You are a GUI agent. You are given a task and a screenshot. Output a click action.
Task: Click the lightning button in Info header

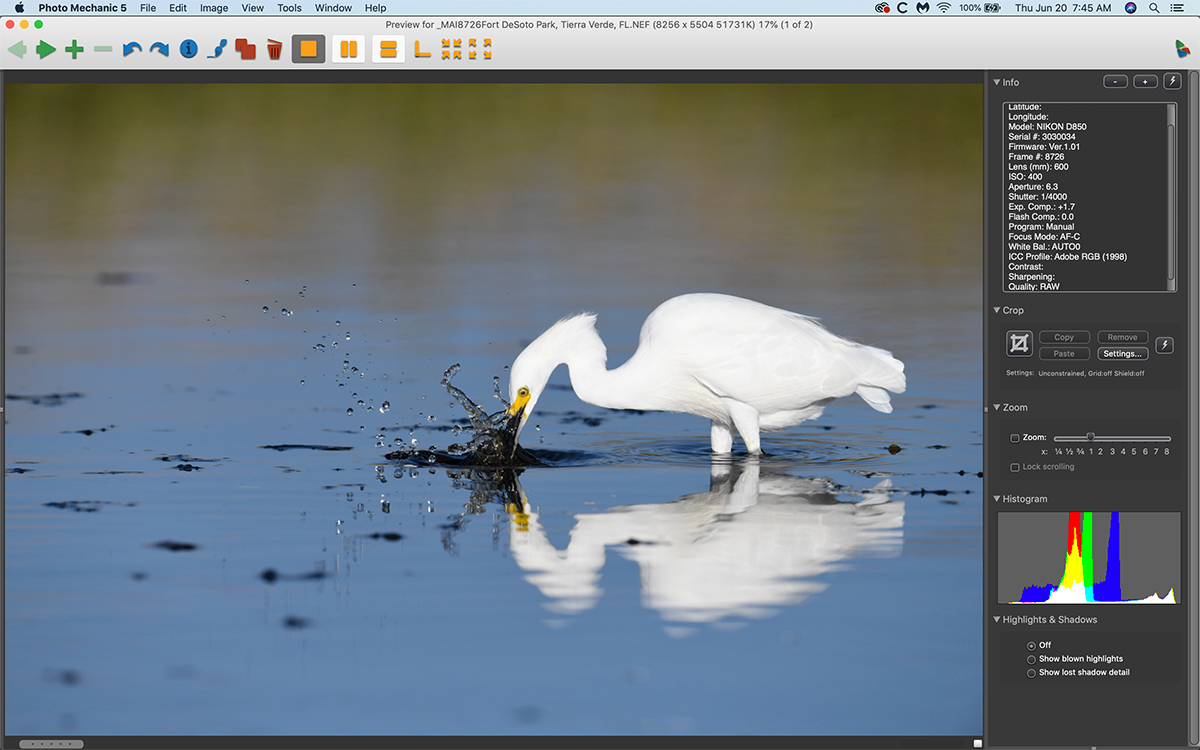(1172, 82)
